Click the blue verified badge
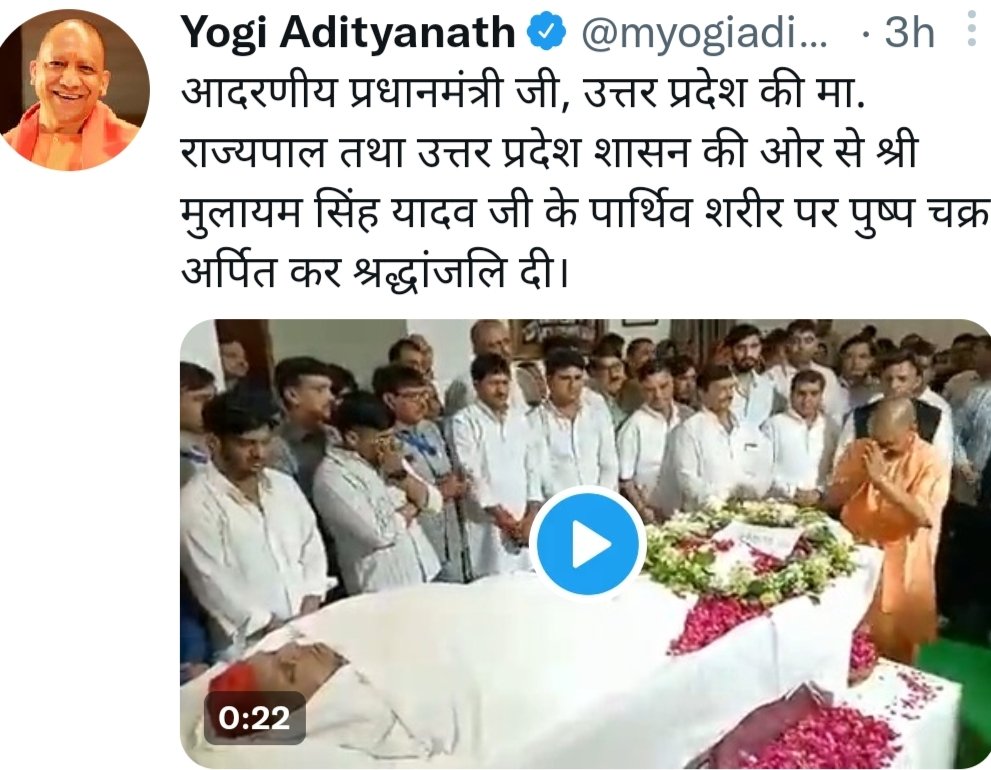This screenshot has height=770, width=991. pos(546,32)
